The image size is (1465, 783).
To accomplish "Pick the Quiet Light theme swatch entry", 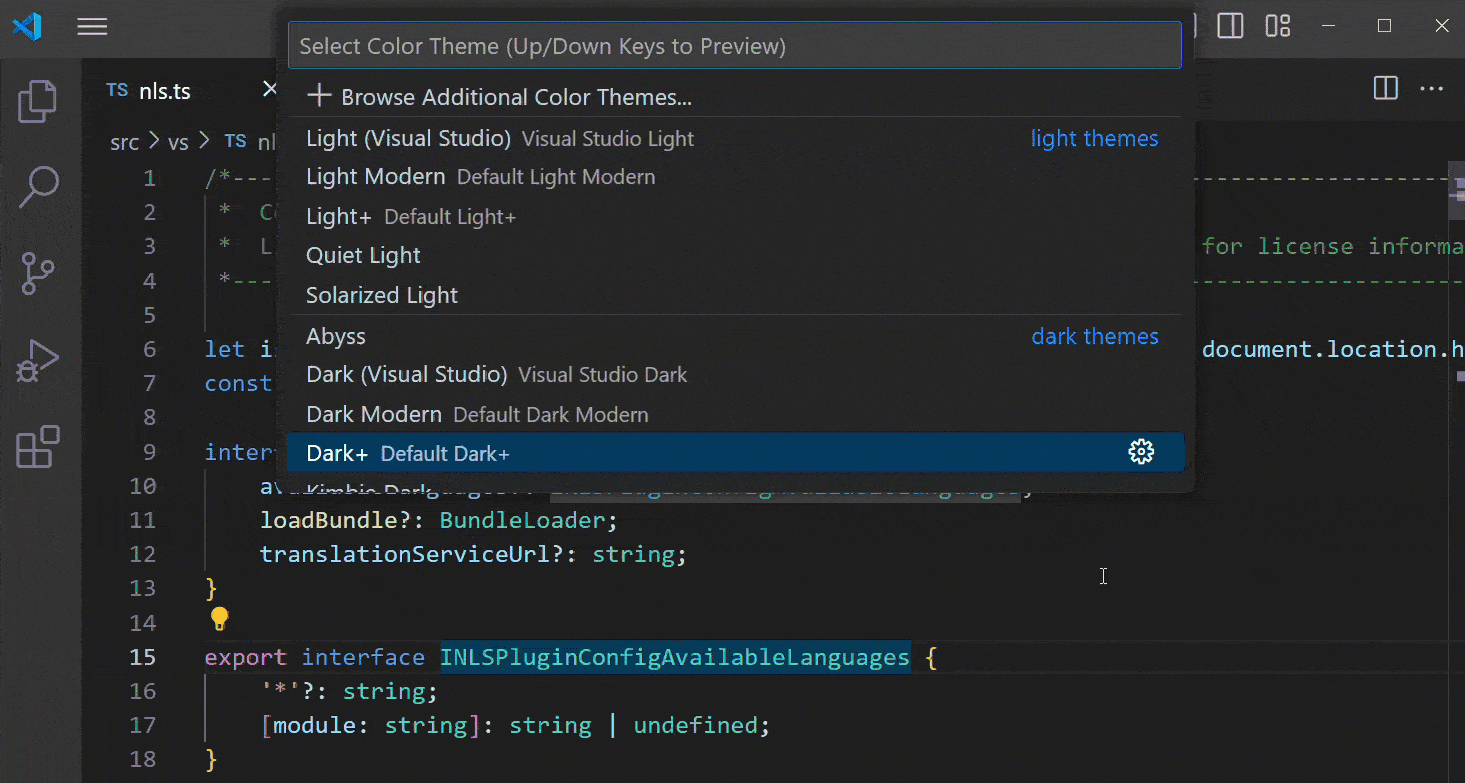I will (x=362, y=255).
